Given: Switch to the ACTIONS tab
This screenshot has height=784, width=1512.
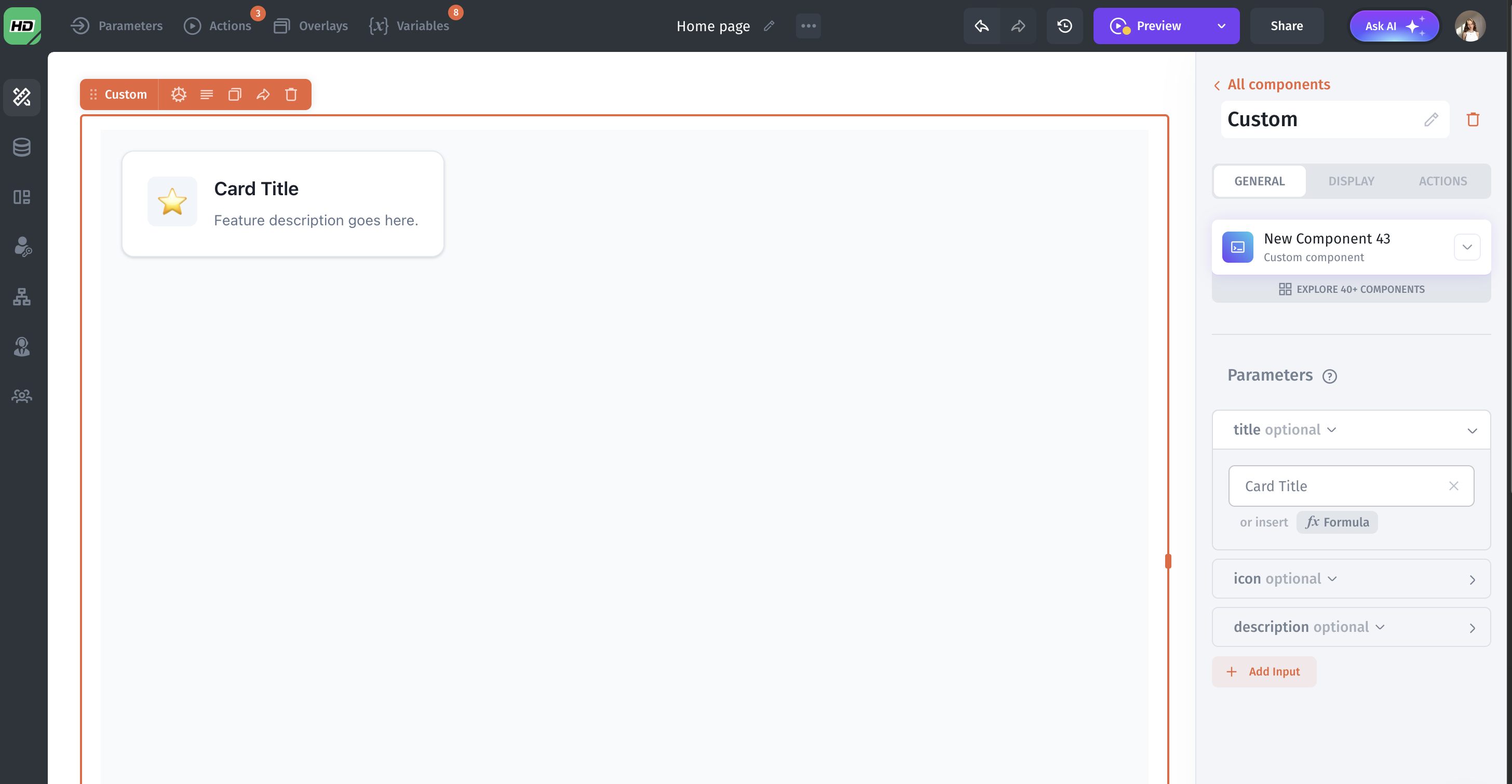Looking at the screenshot, I should pos(1443,181).
